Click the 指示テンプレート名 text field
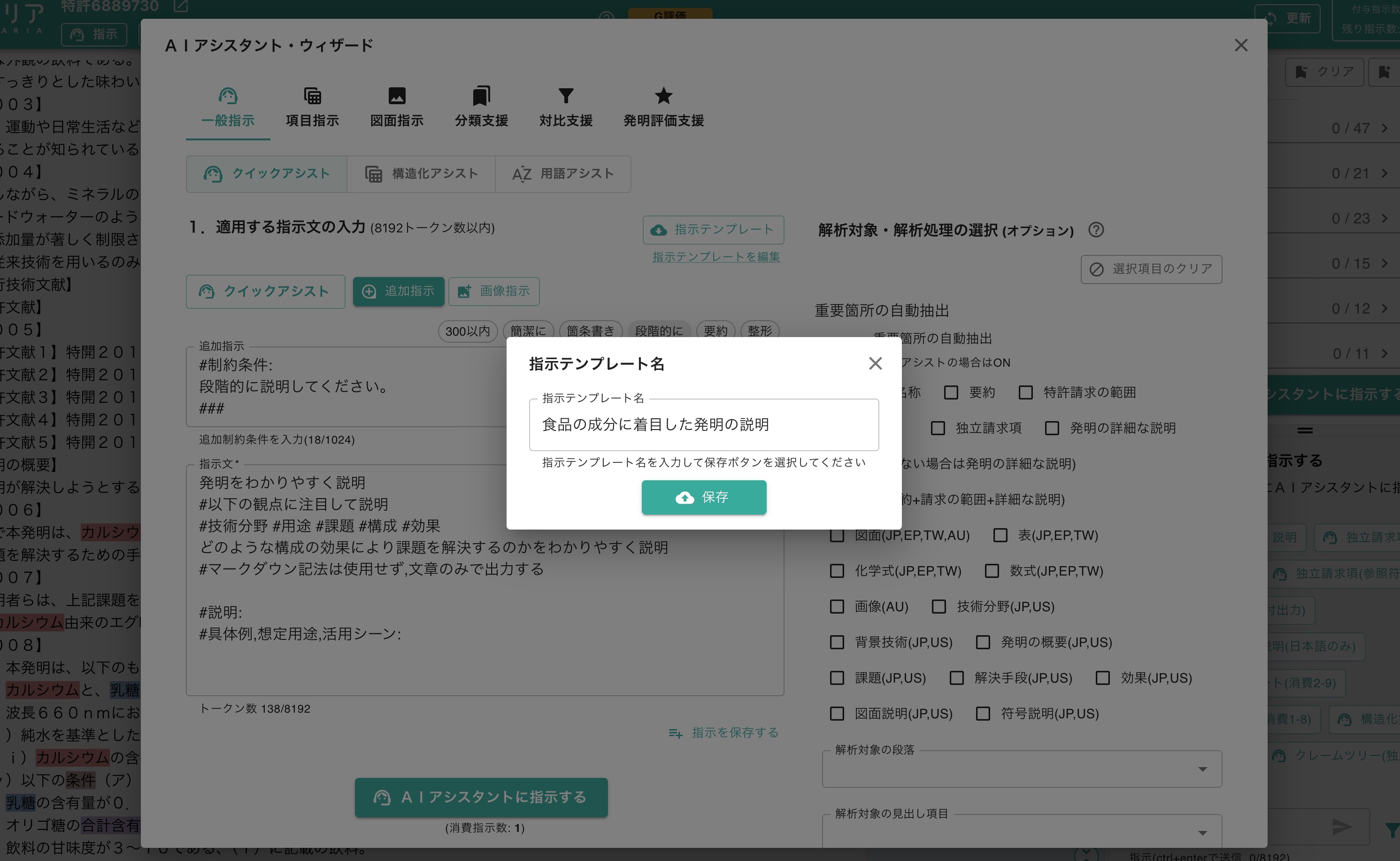The image size is (1400, 861). point(704,425)
